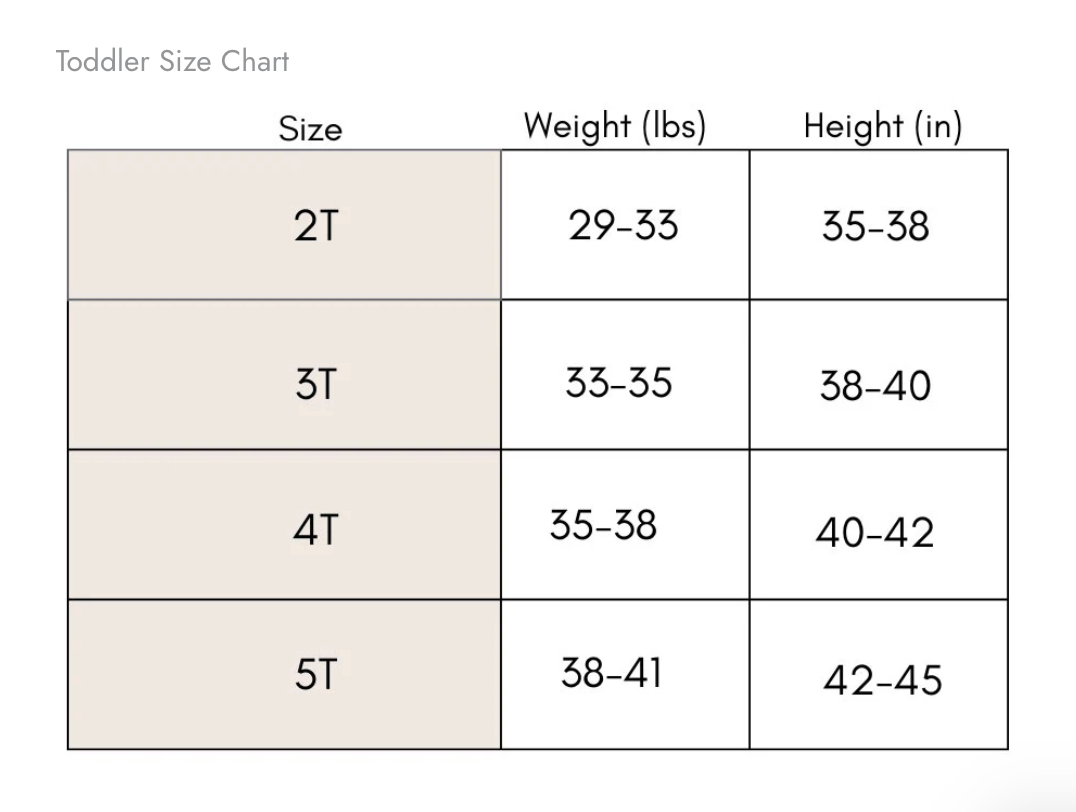Click the Toddler Size Chart title

pos(172,61)
